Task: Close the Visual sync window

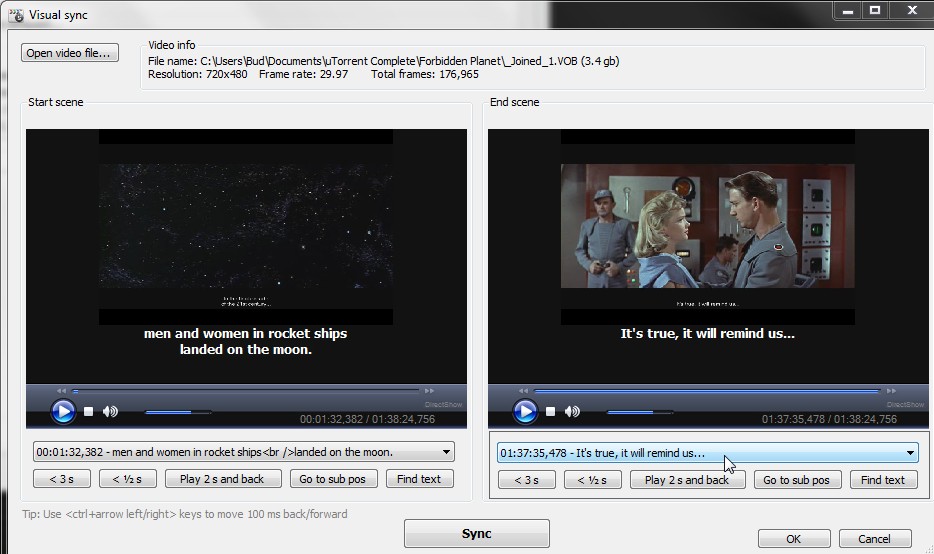Action: click(911, 10)
